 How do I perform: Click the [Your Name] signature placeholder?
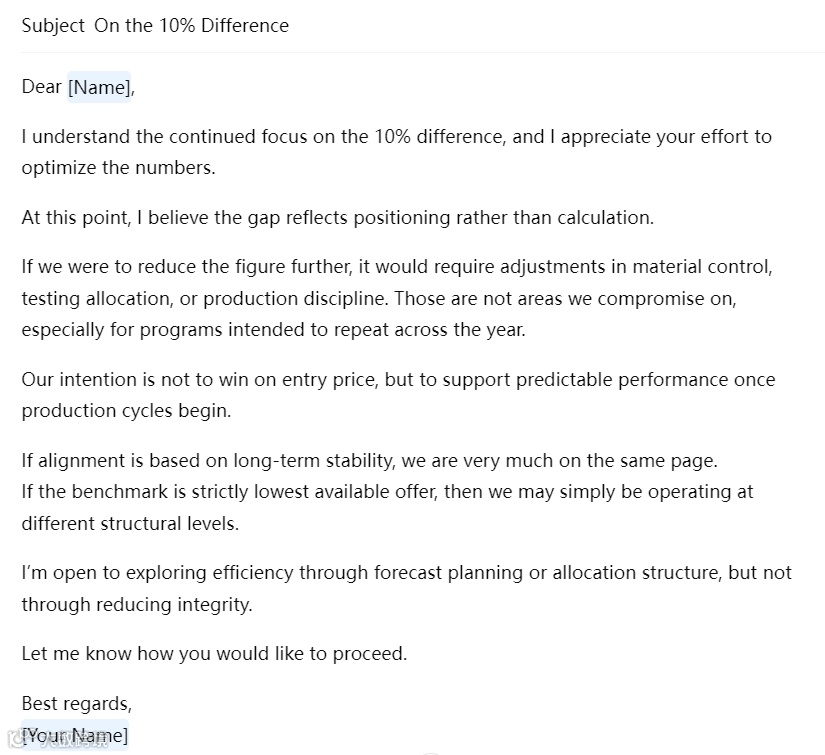pos(75,735)
